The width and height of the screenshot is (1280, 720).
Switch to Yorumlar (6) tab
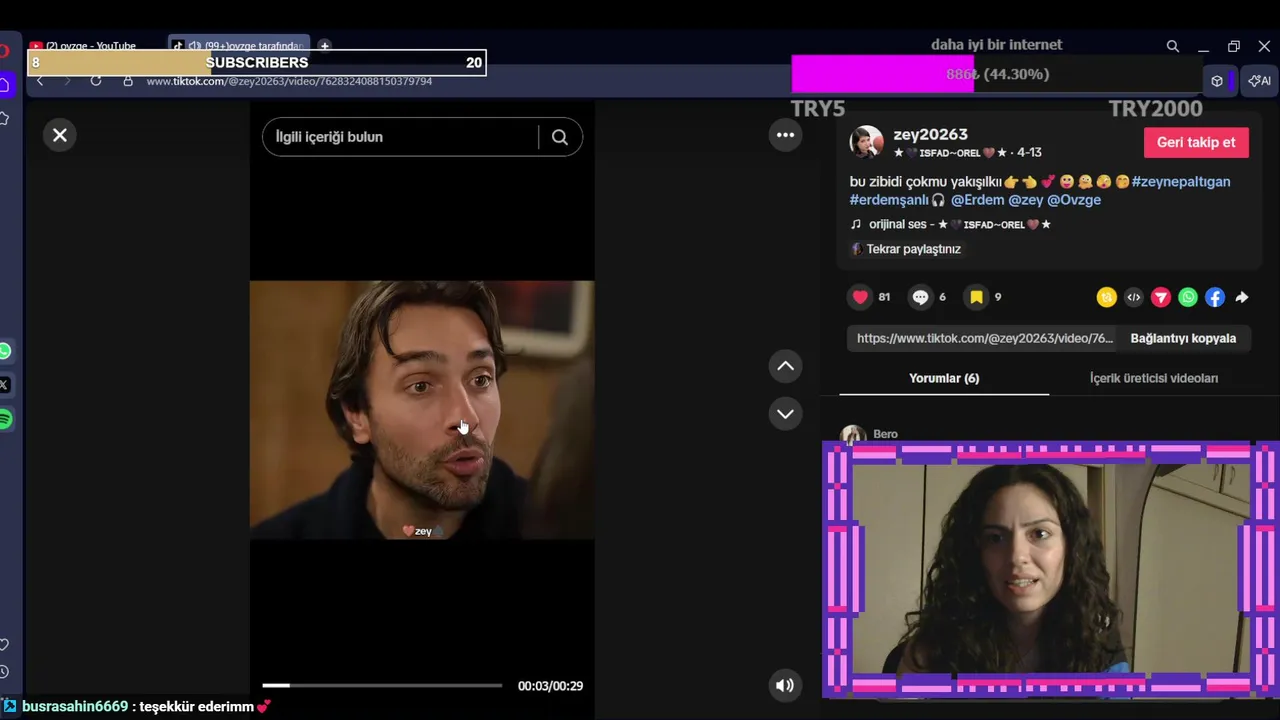click(944, 378)
